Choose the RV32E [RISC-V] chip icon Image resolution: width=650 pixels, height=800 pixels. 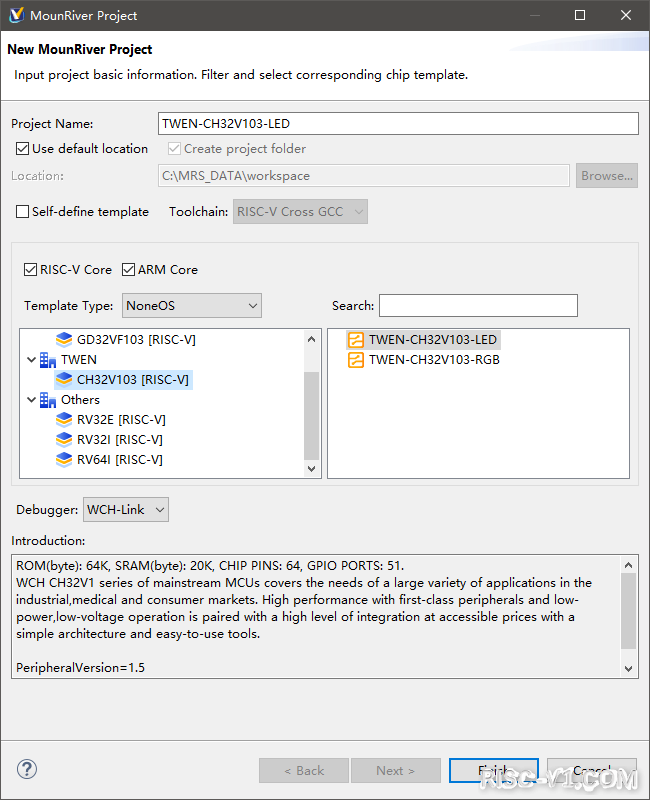click(x=64, y=419)
